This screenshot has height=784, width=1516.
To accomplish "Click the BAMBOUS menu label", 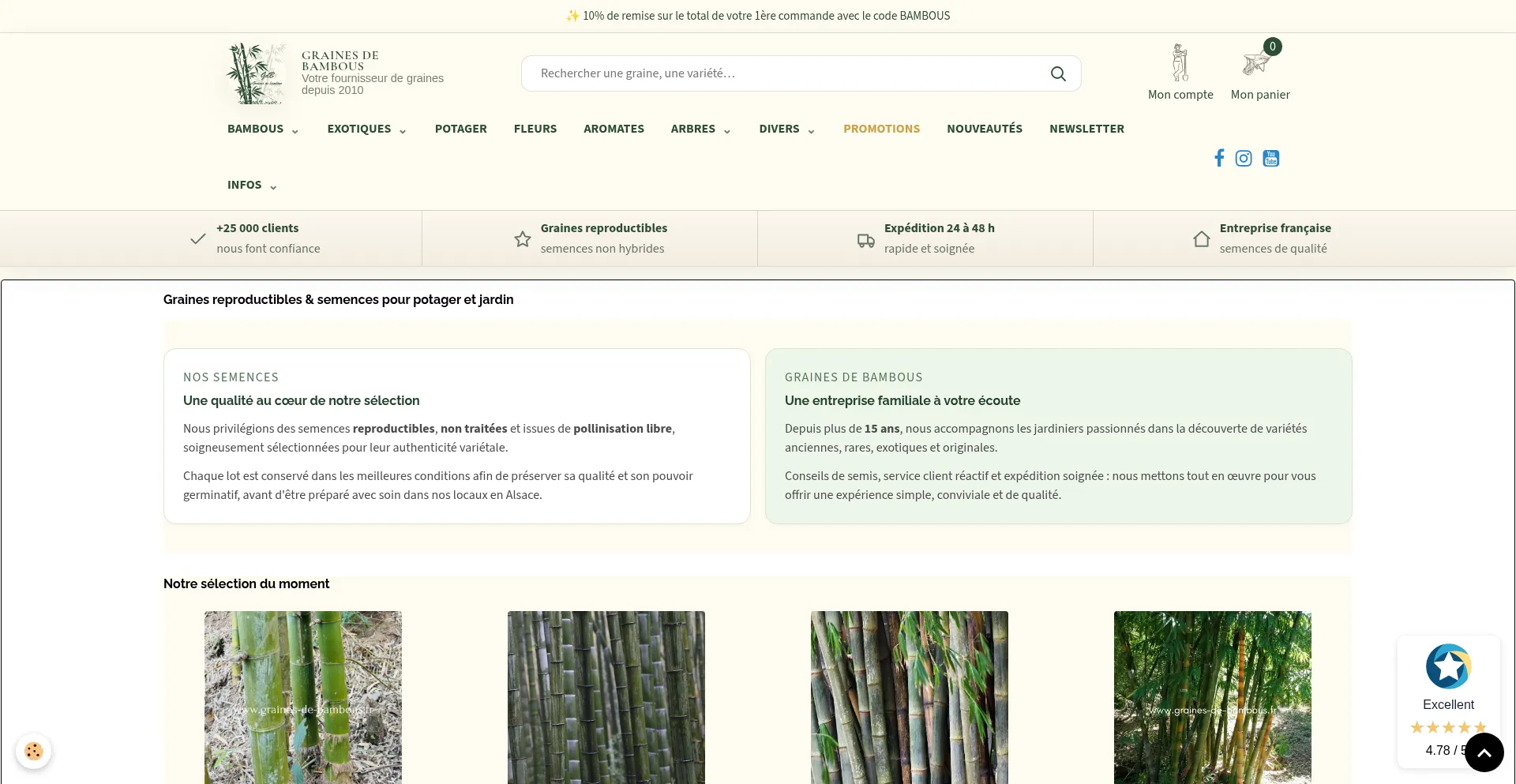I will coord(255,129).
